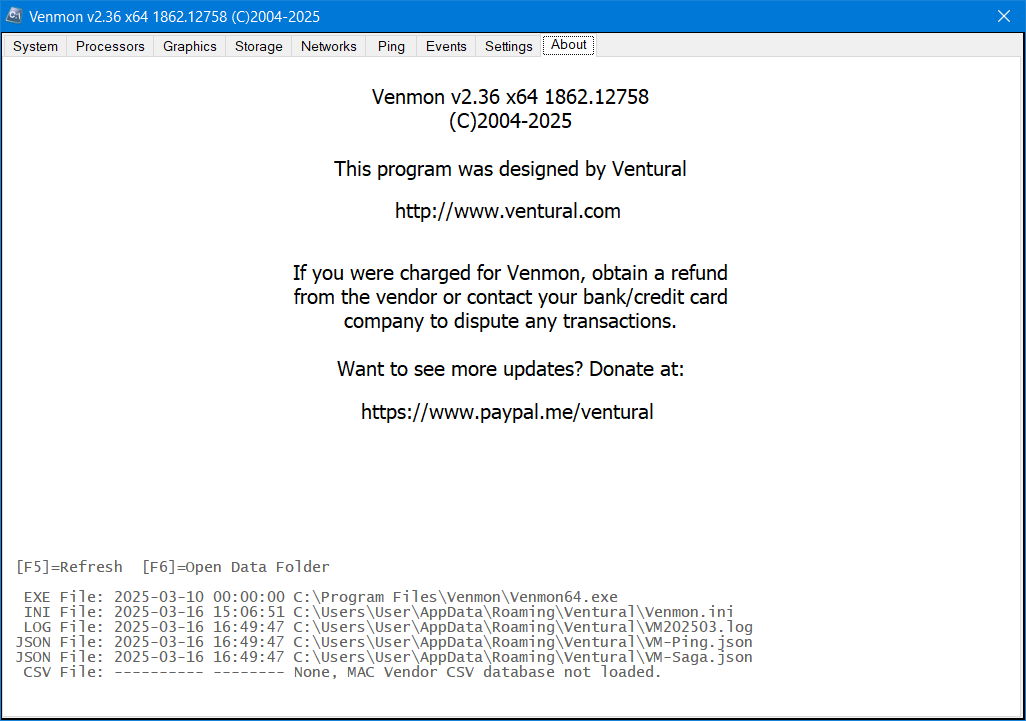Open the http://www.ventural.com link
This screenshot has width=1026, height=721.
(508, 211)
